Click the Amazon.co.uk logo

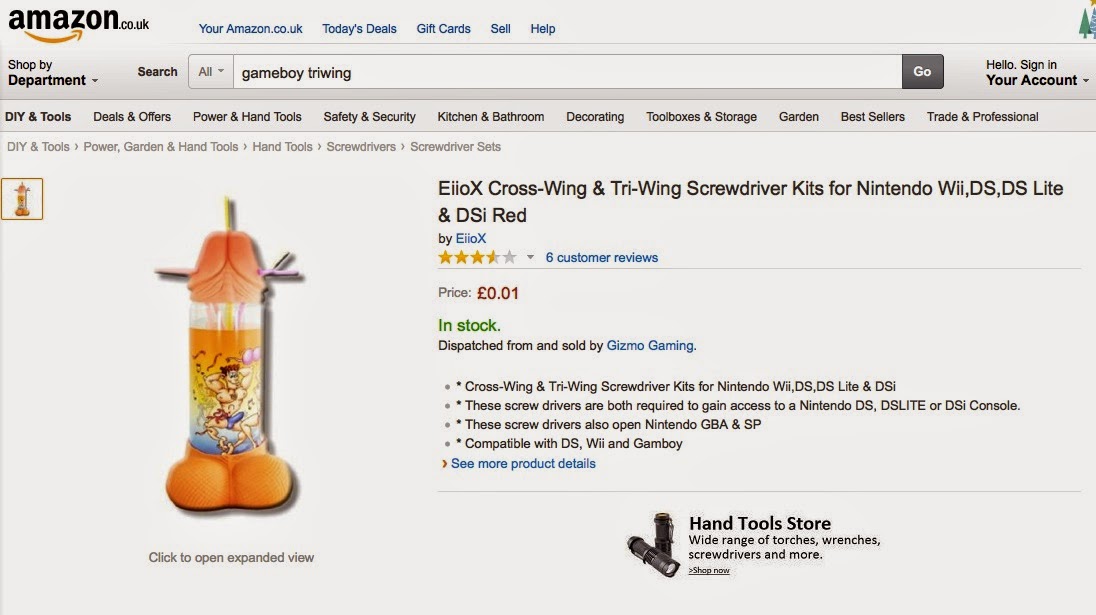pyautogui.click(x=78, y=22)
